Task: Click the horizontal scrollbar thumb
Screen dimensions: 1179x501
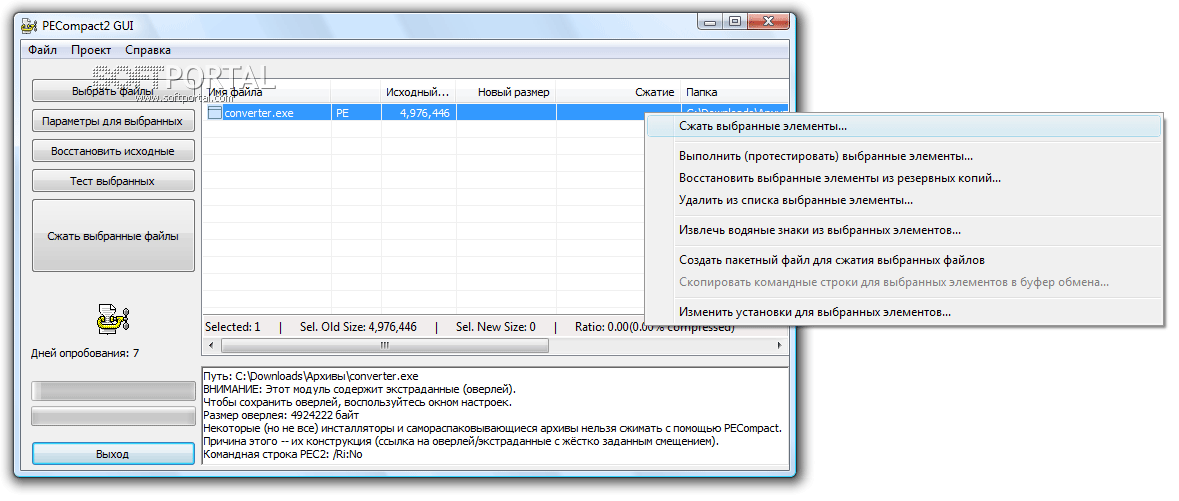Action: click(384, 345)
